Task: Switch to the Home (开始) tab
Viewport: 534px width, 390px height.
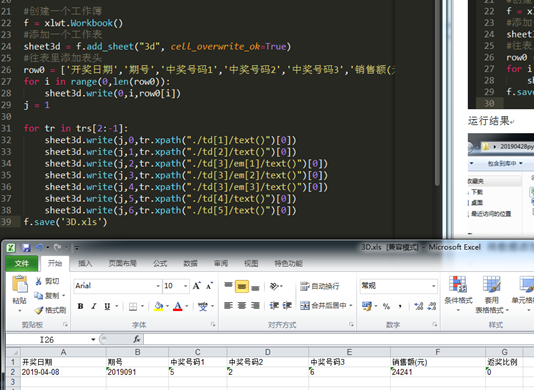Action: pos(54,263)
